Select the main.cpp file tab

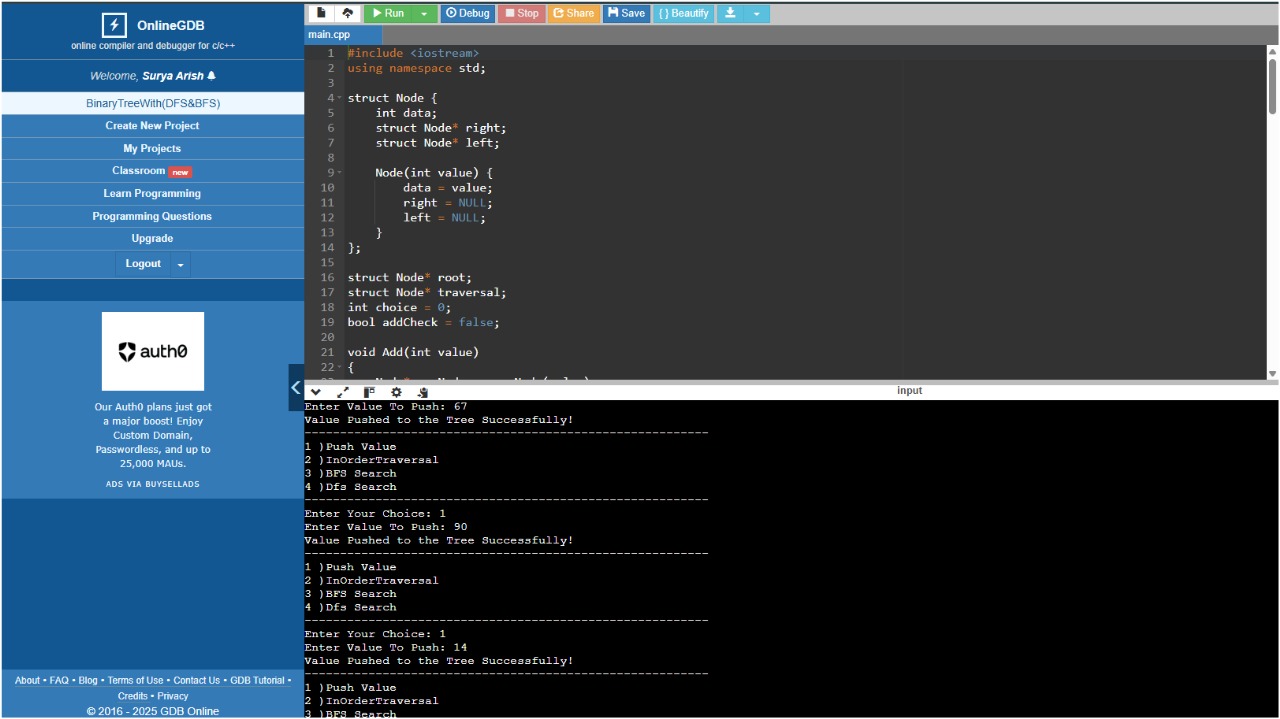click(329, 35)
